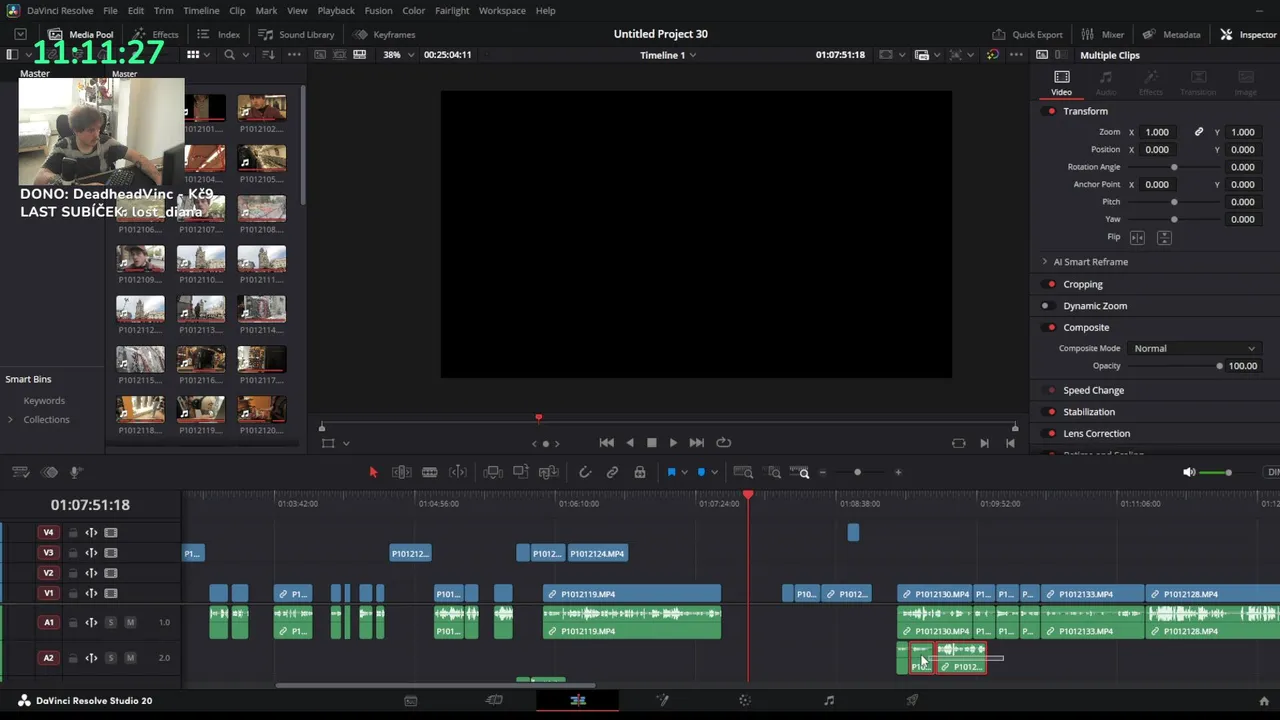Open the Metadata panel
This screenshot has height=720, width=1280.
point(1171,34)
